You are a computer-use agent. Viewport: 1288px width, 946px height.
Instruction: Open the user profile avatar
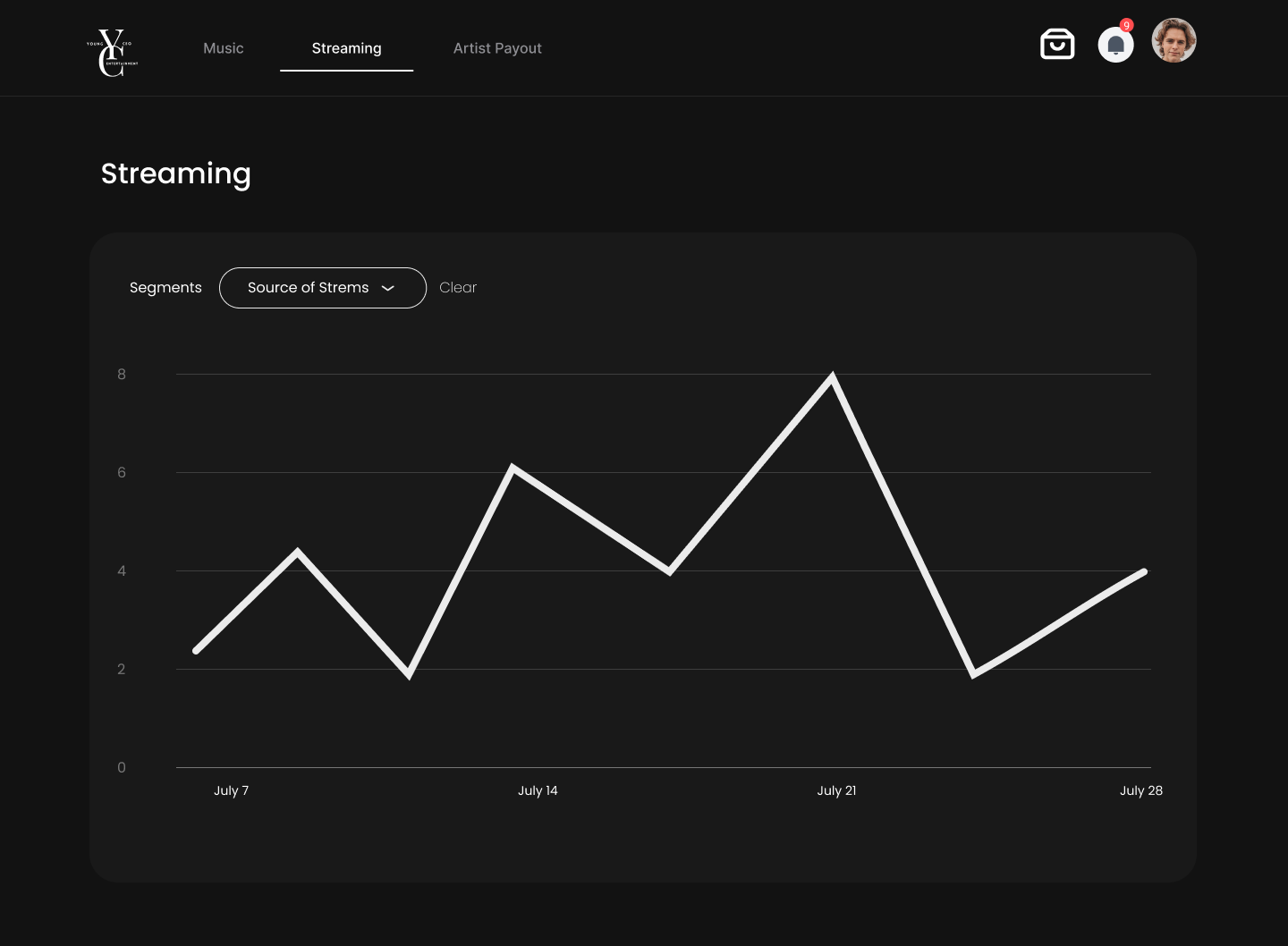1174,41
